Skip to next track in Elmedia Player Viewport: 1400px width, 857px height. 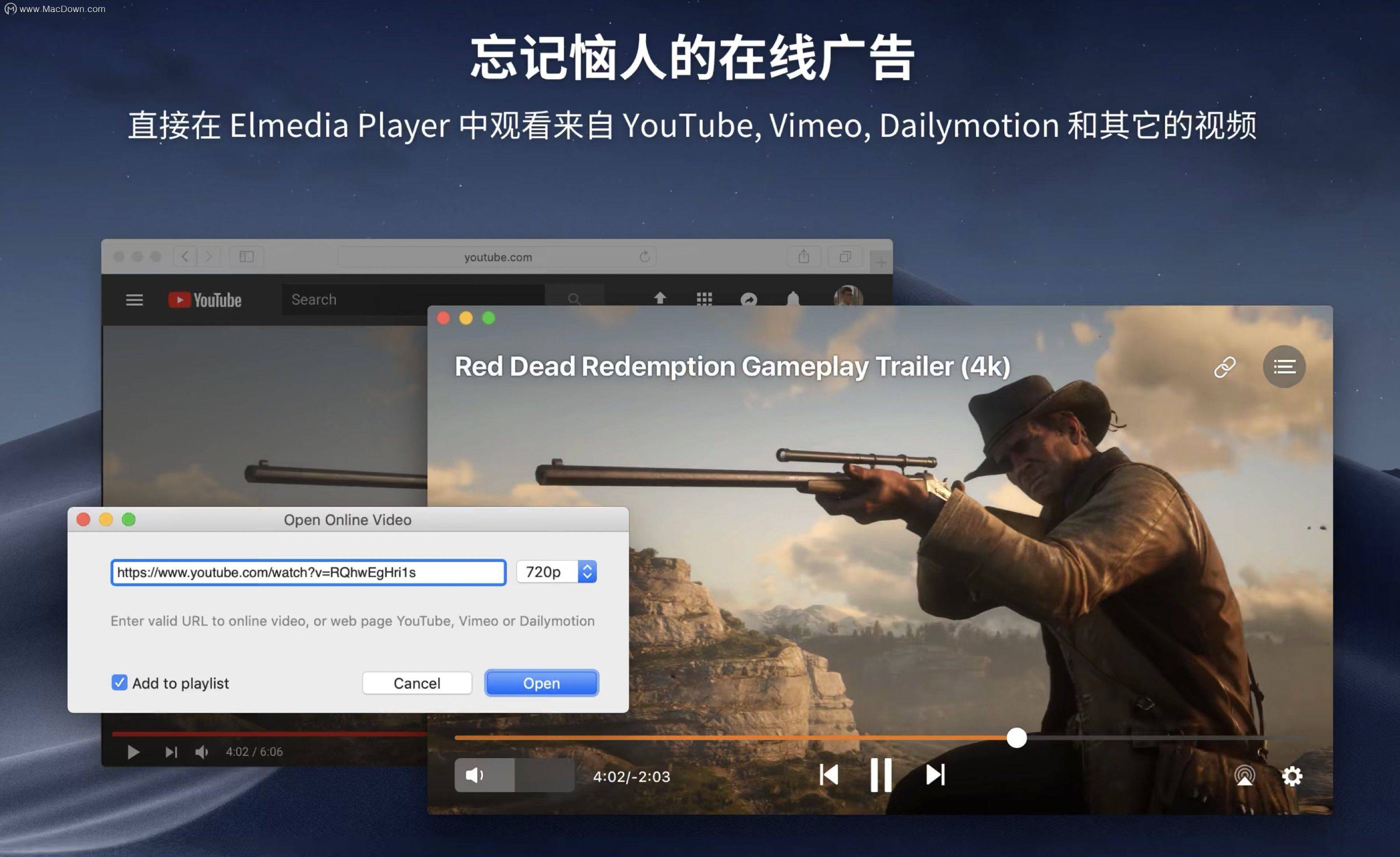[935, 775]
